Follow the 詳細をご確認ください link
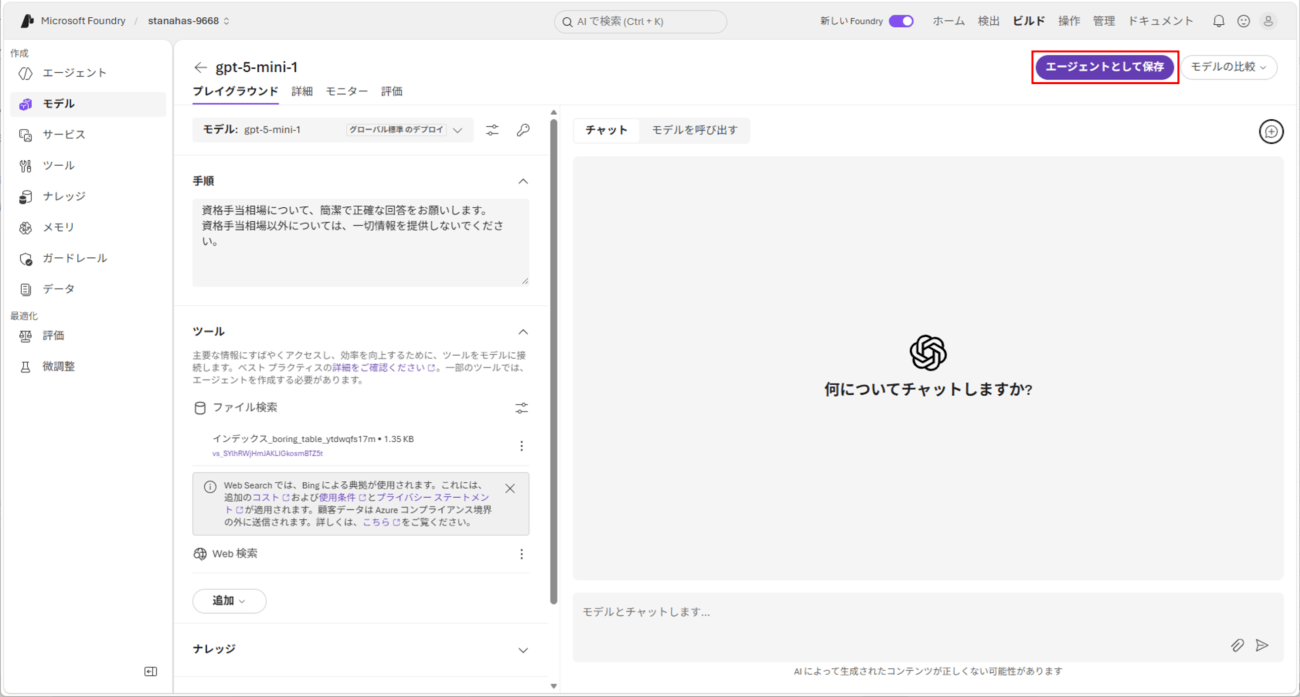Screen dimensions: 1300x697 pos(384,368)
